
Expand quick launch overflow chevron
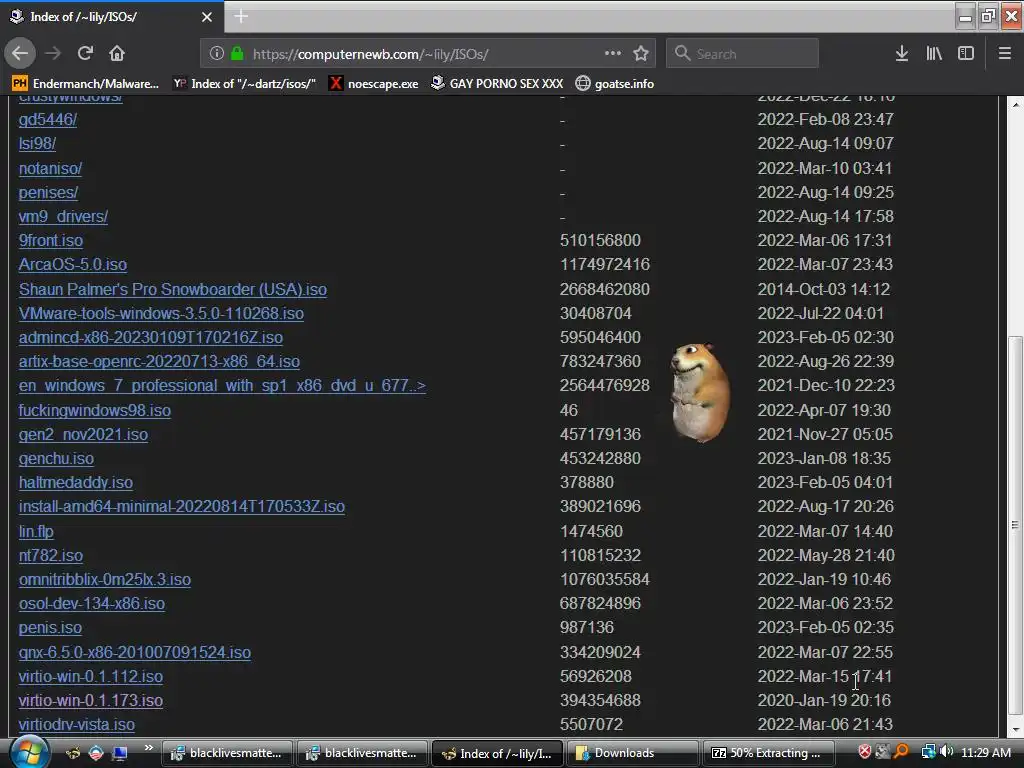pos(149,748)
